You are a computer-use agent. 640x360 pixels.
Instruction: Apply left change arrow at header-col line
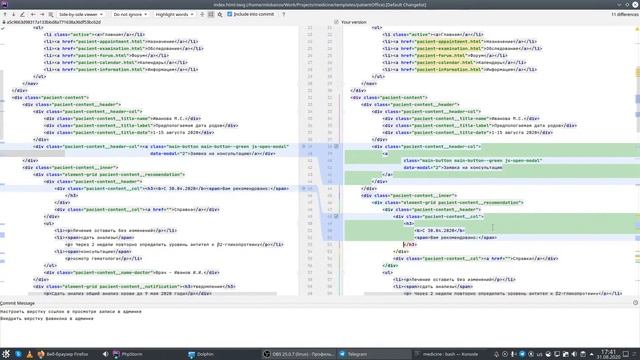pos(303,146)
